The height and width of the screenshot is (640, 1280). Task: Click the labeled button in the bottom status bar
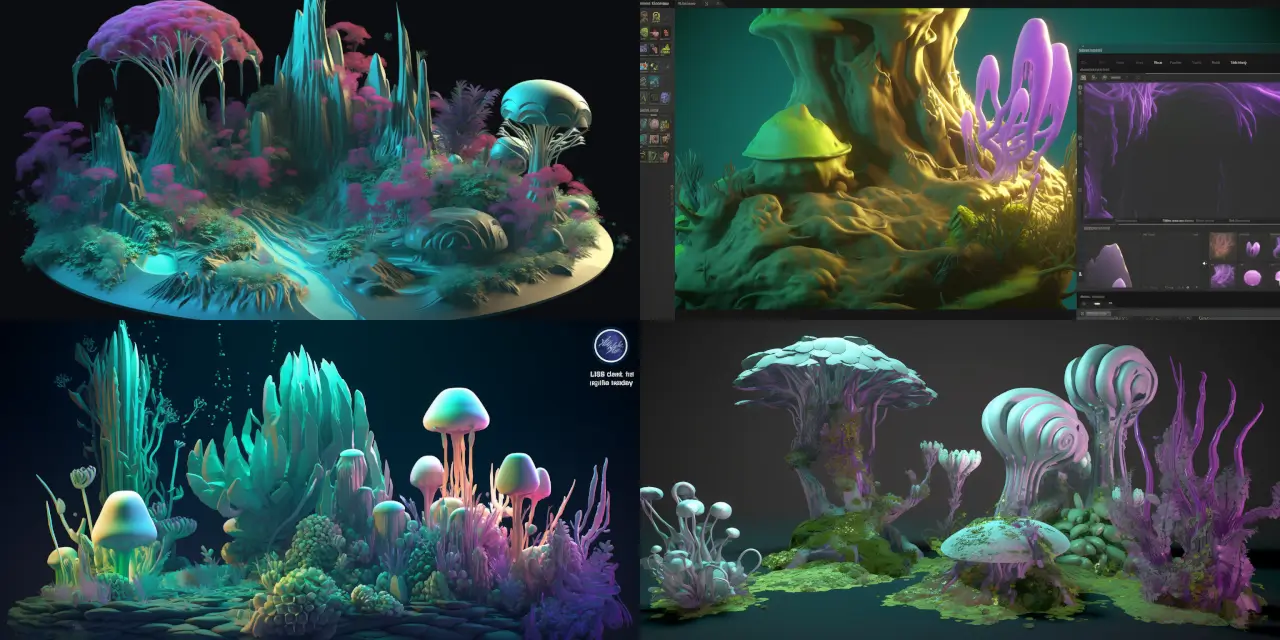[1096, 314]
